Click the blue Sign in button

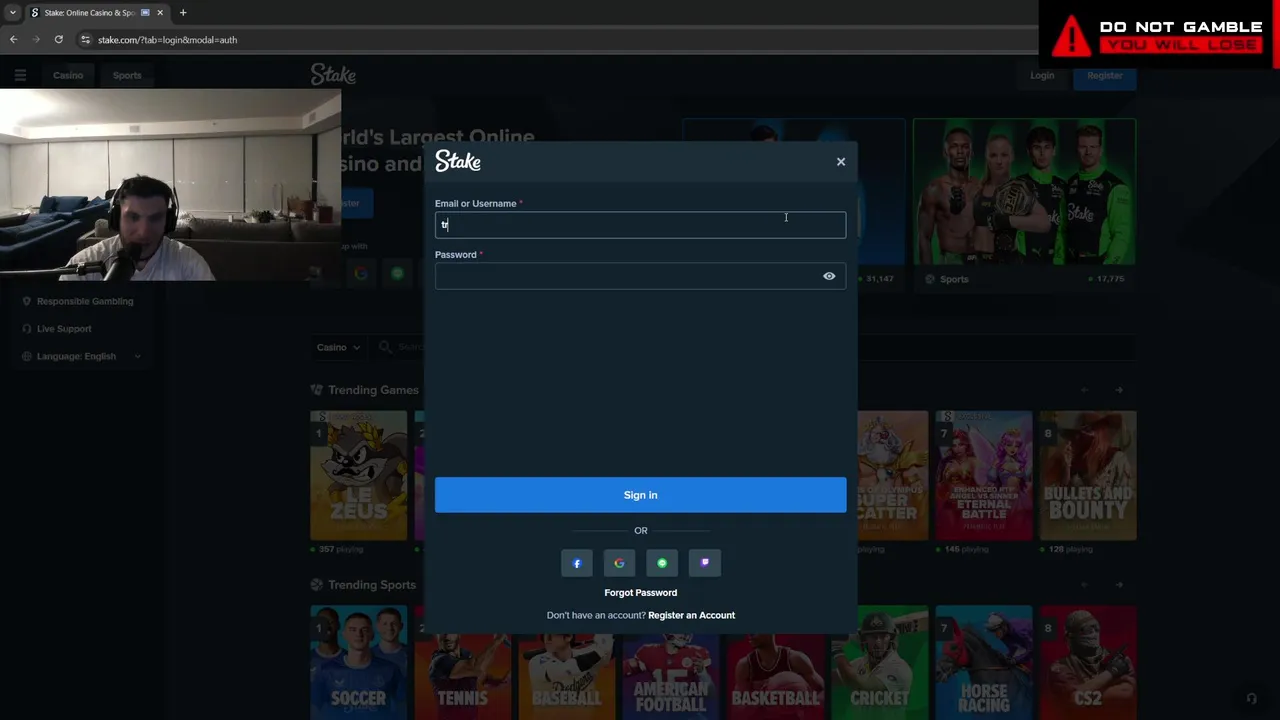pyautogui.click(x=640, y=495)
